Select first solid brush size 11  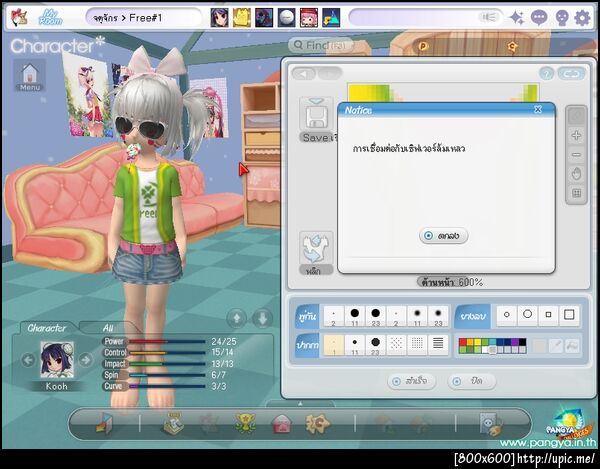click(x=355, y=316)
